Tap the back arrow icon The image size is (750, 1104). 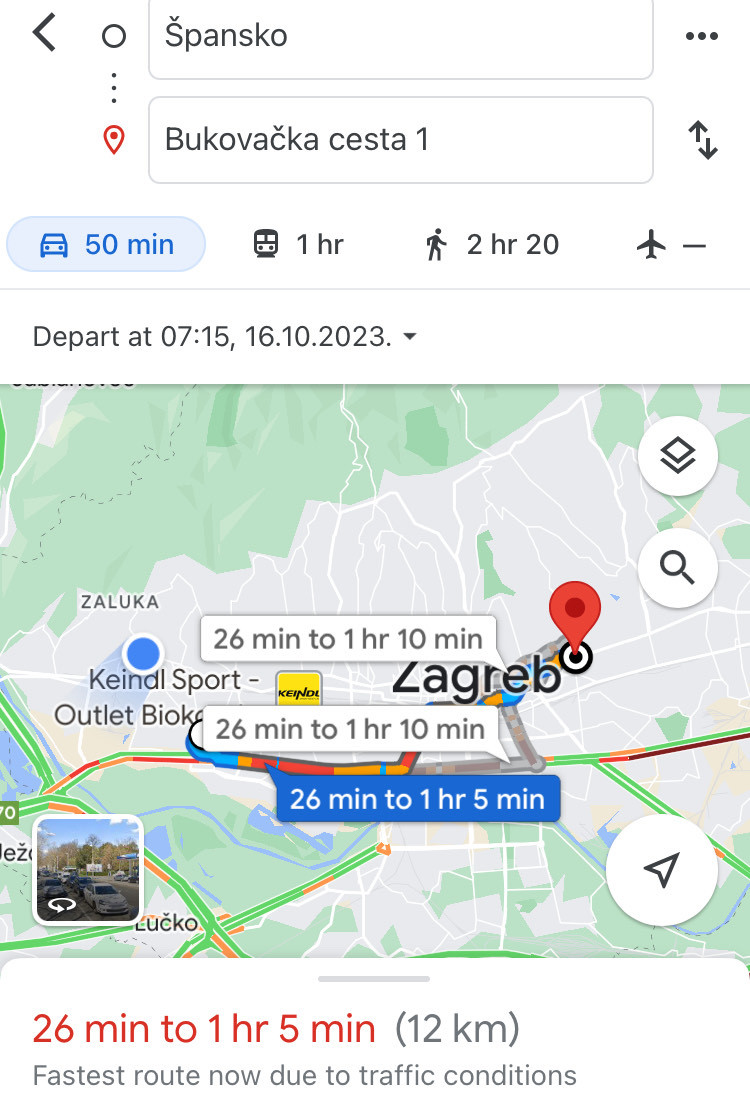tap(44, 33)
